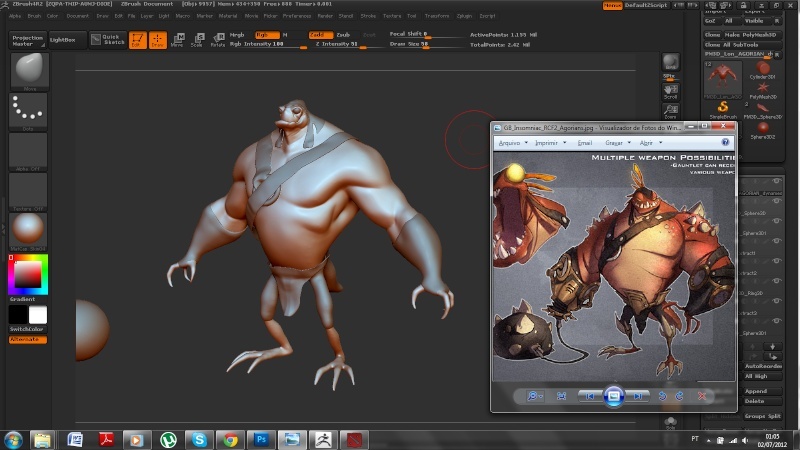Click photo viewer actual size icon

tap(561, 396)
